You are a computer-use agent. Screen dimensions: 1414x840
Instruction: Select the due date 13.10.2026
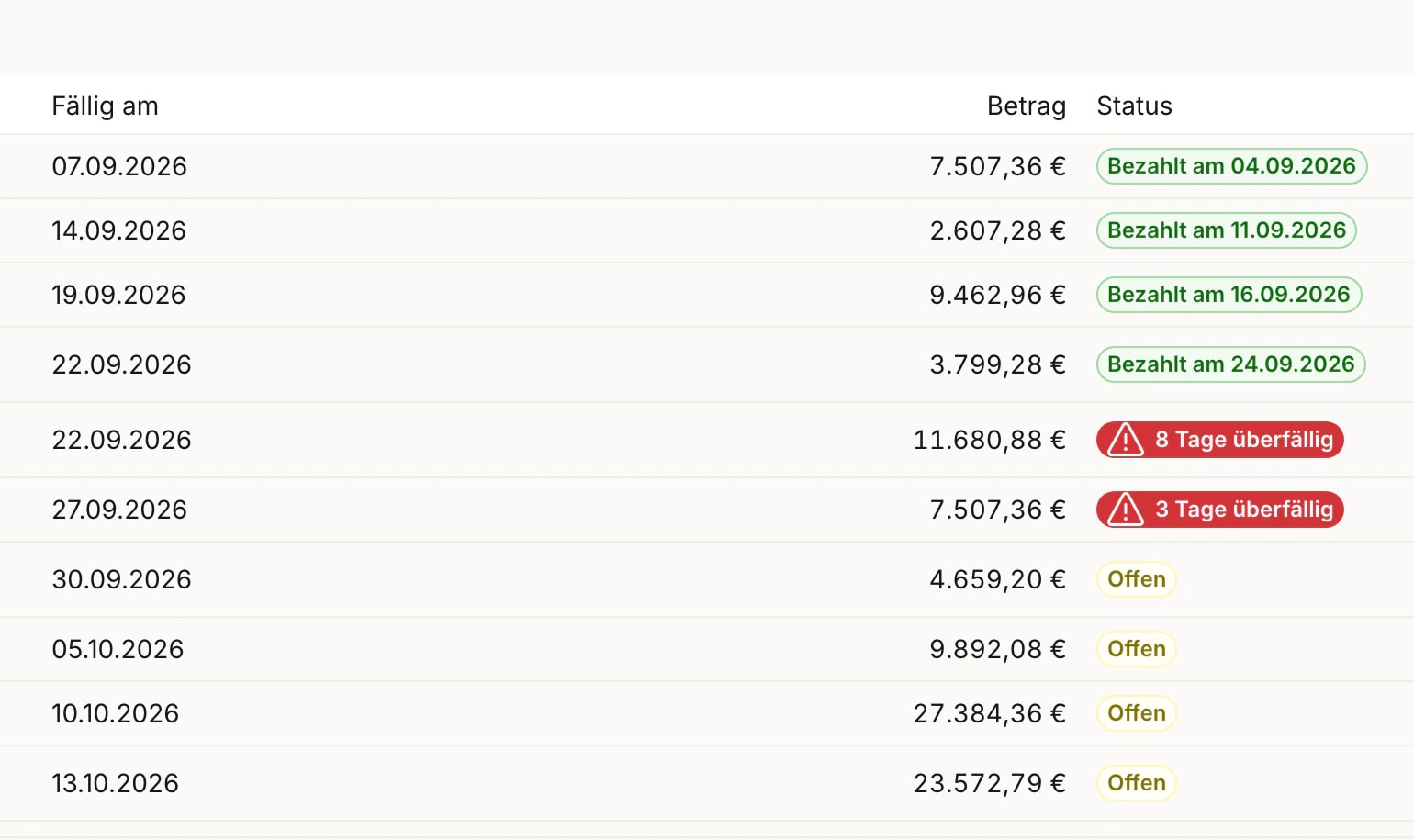pos(115,783)
